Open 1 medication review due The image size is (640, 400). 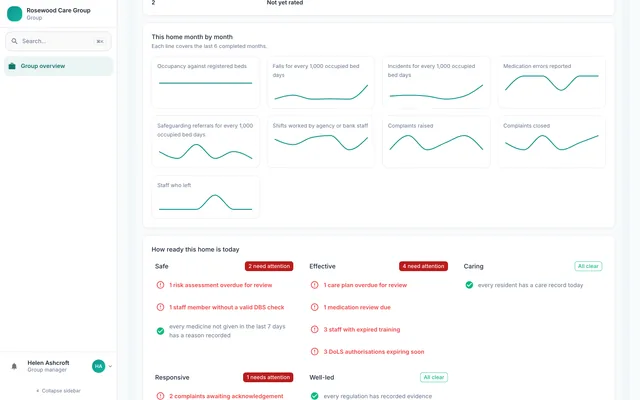pyautogui.click(x=357, y=307)
